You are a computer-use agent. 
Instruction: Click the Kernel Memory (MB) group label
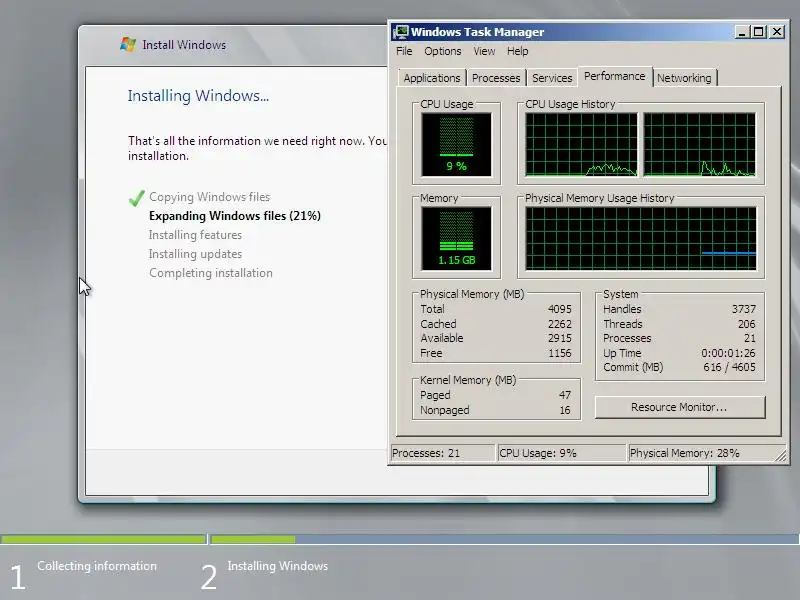point(468,380)
